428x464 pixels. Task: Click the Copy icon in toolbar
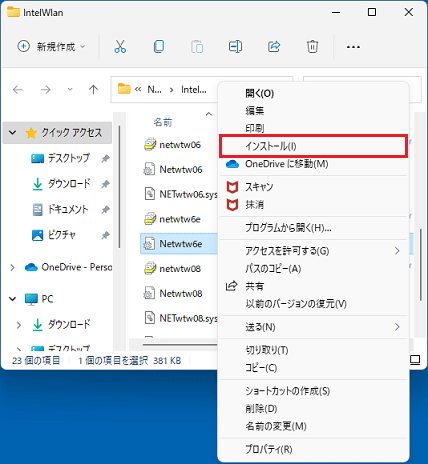159,47
